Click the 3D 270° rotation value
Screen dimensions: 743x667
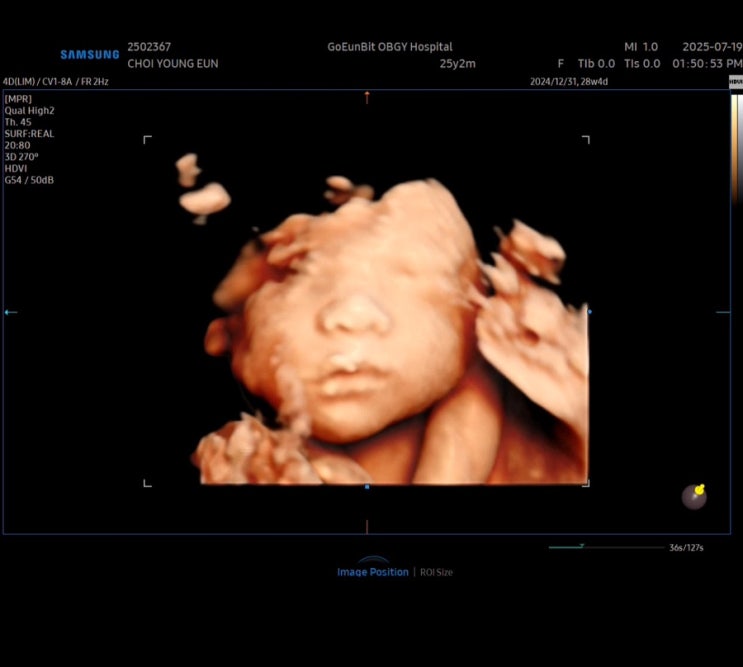pos(21,157)
